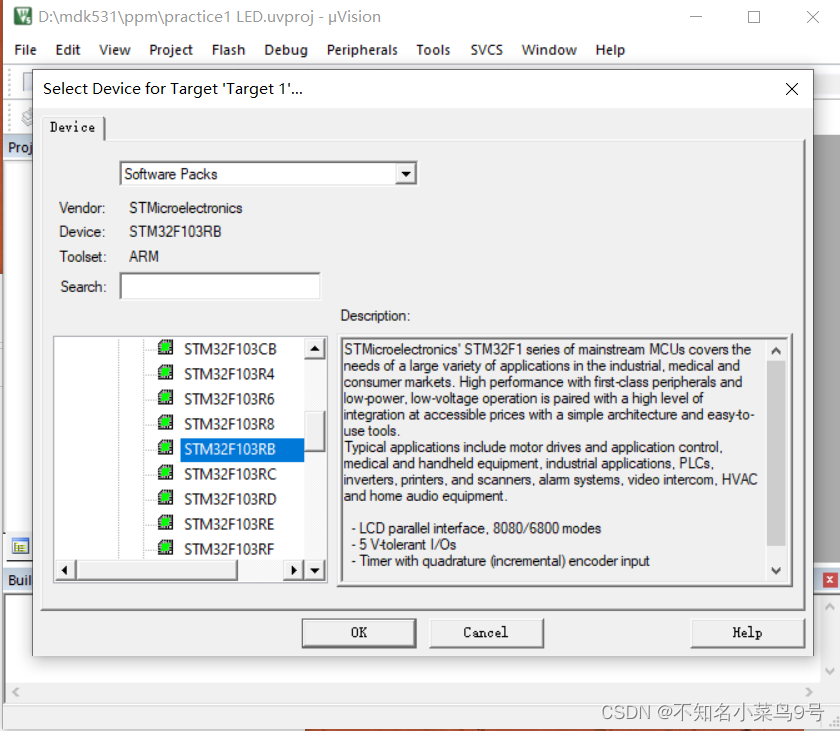Click the device list vertical scrollbar thumb
This screenshot has height=731, width=840.
(315, 431)
